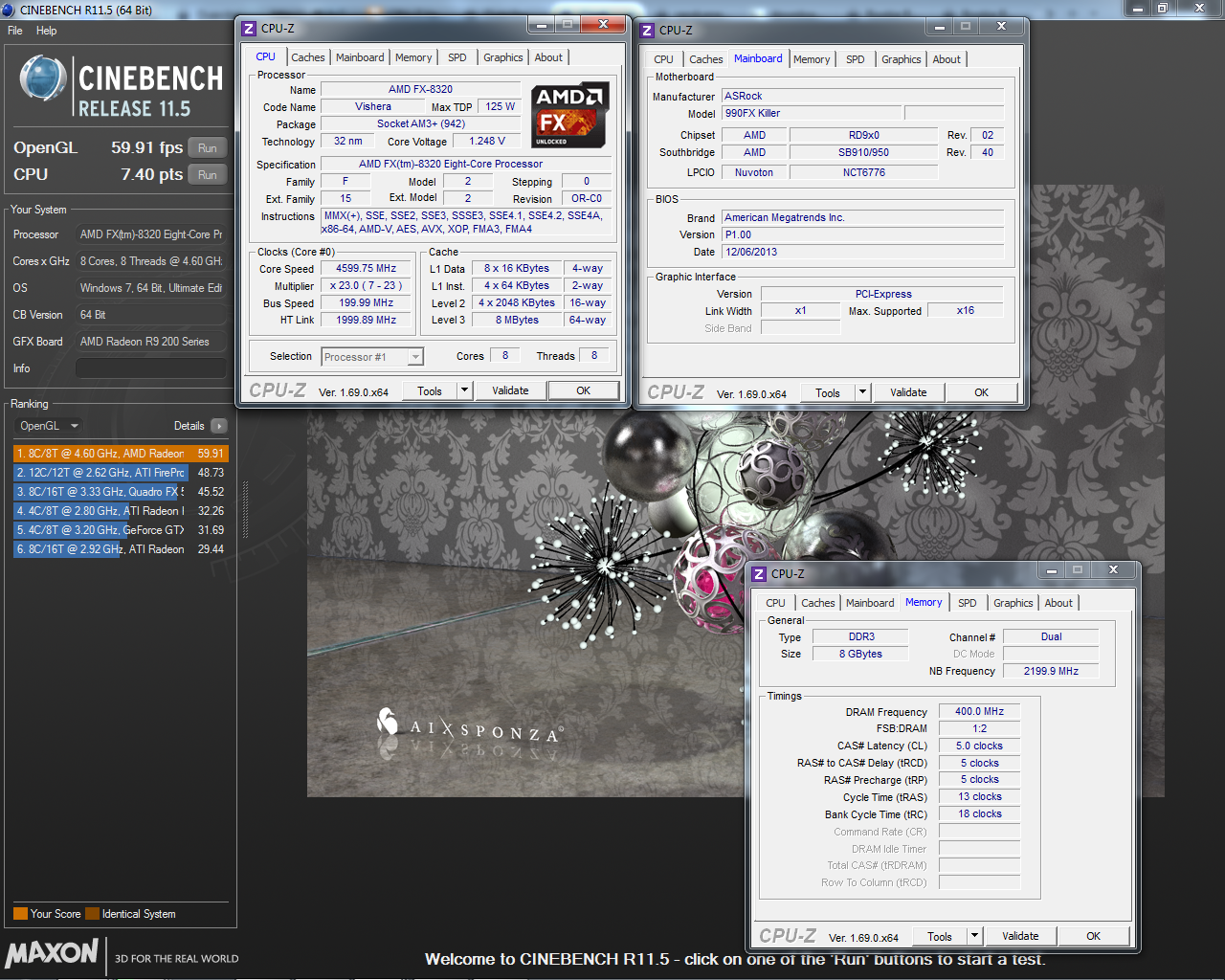Screen dimensions: 1225x980
Task: Click OK in the CPU window
Action: tap(584, 390)
